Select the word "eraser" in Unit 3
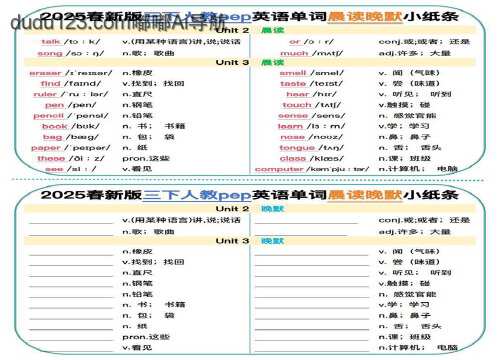 point(45,73)
